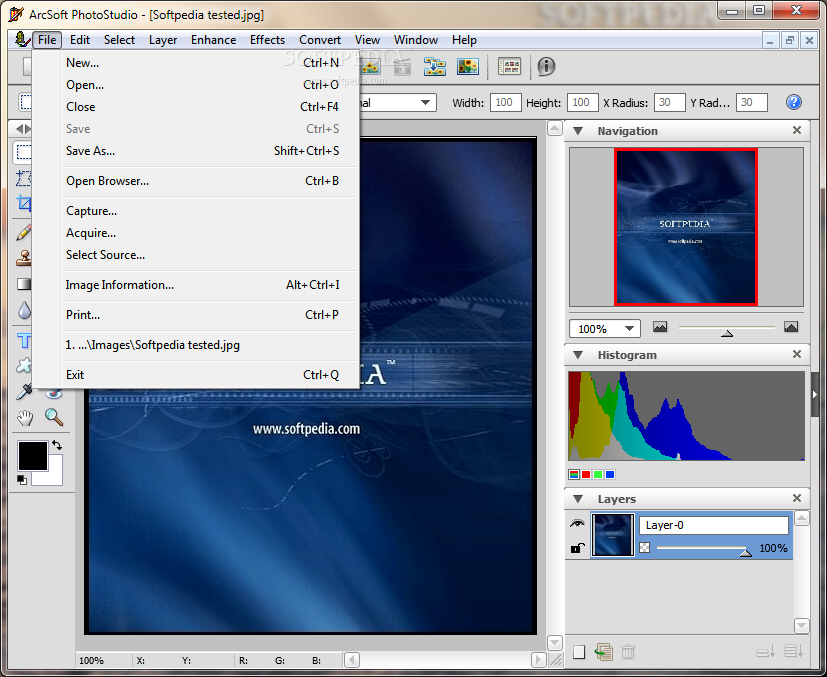This screenshot has width=827, height=677.
Task: Click the copy layer icon
Action: (x=603, y=652)
